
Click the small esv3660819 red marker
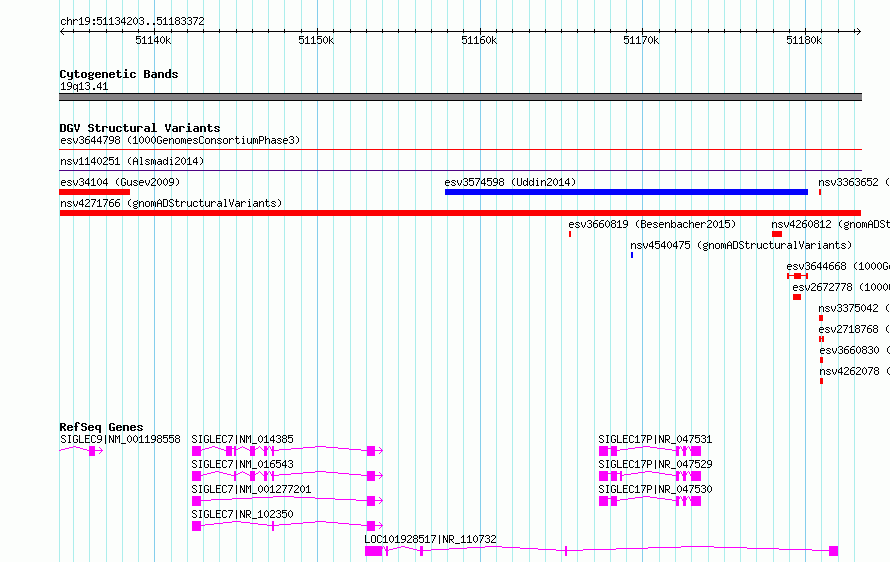click(570, 234)
